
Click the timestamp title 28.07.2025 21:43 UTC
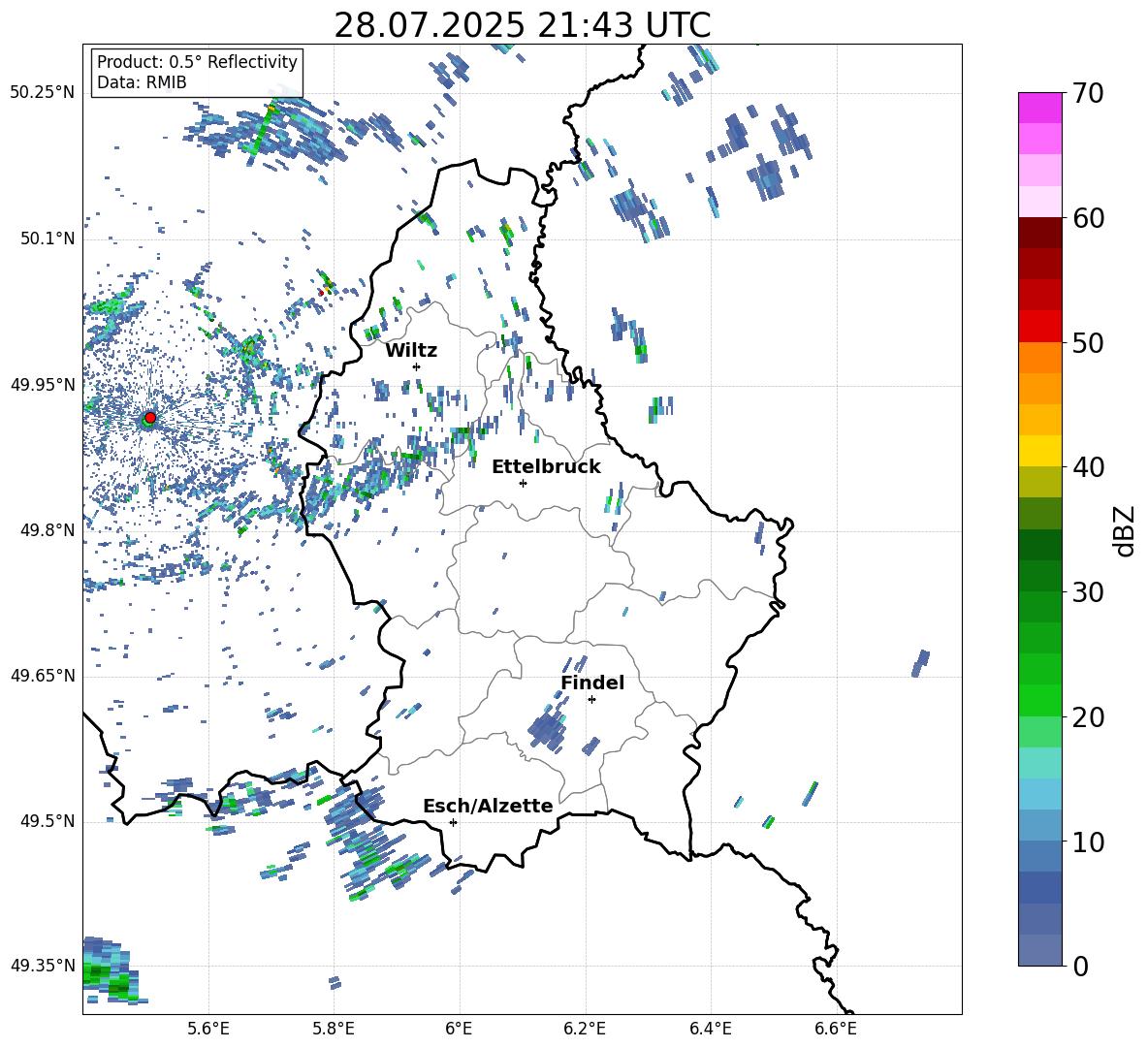click(x=523, y=25)
